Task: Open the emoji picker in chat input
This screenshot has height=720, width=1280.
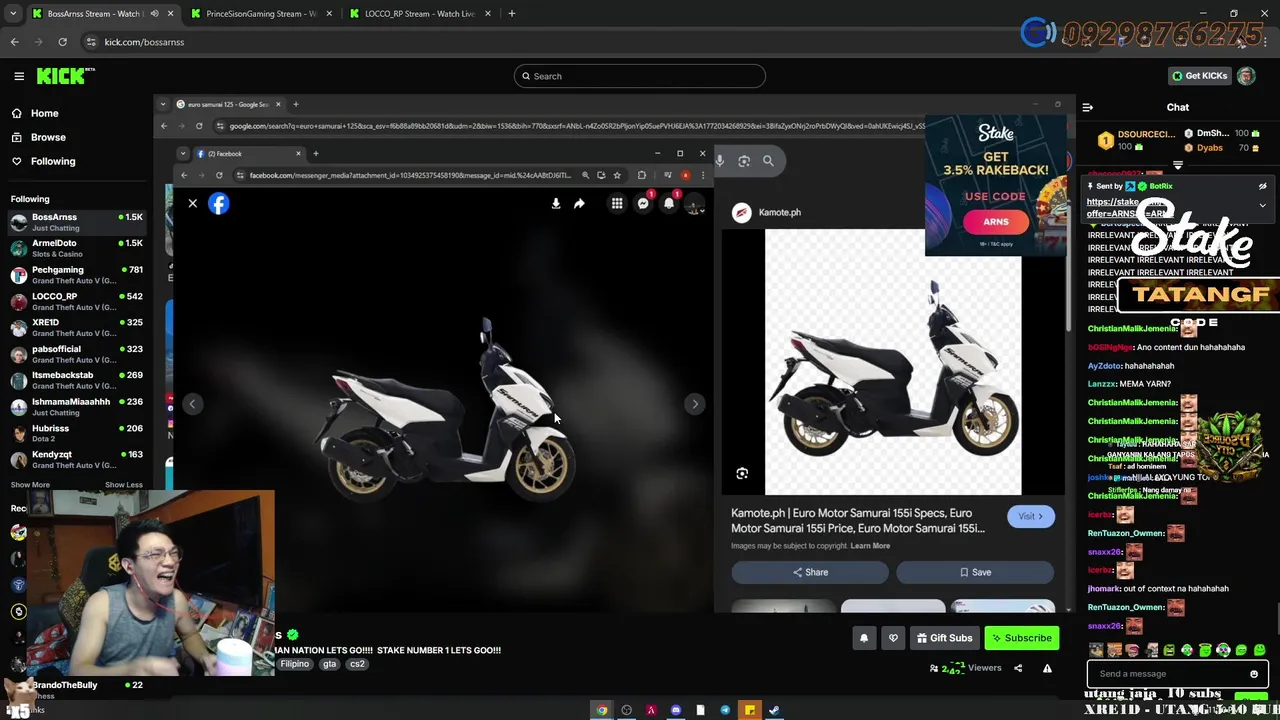Action: [1254, 674]
